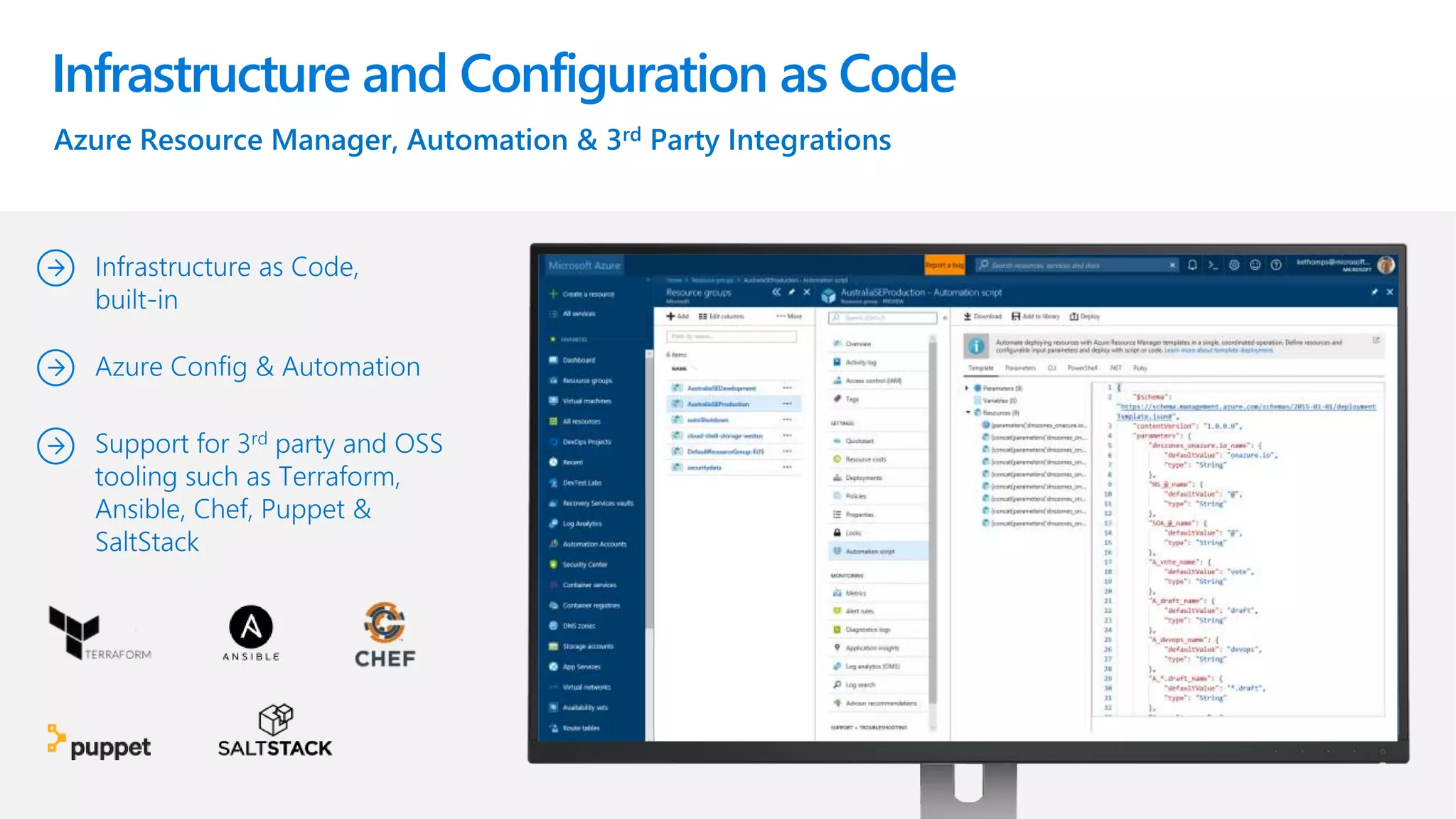Go to Dashboard in the Azure sidebar
This screenshot has height=819, width=1456.
click(573, 360)
